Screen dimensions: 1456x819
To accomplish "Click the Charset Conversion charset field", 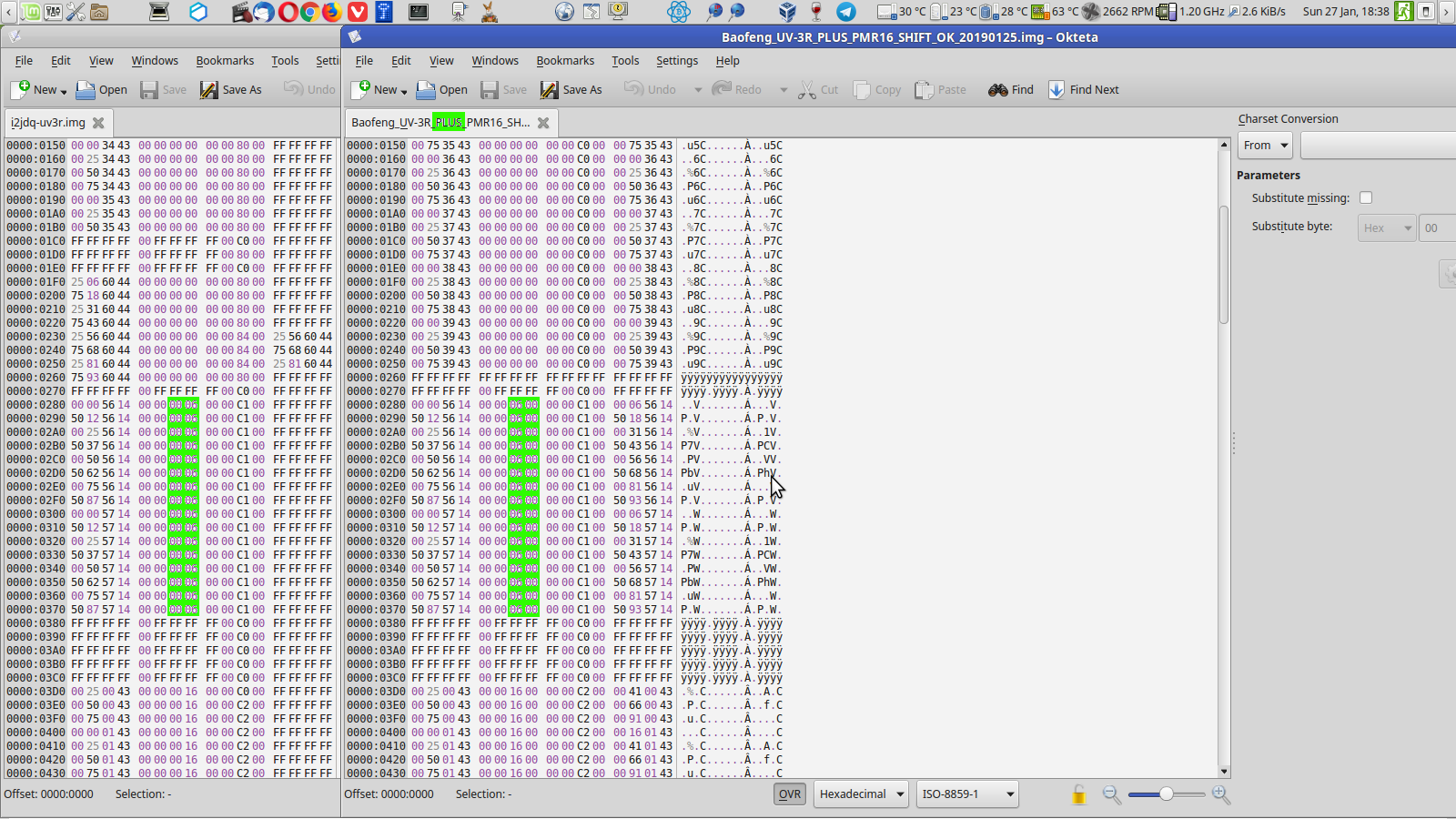I will (x=1378, y=145).
